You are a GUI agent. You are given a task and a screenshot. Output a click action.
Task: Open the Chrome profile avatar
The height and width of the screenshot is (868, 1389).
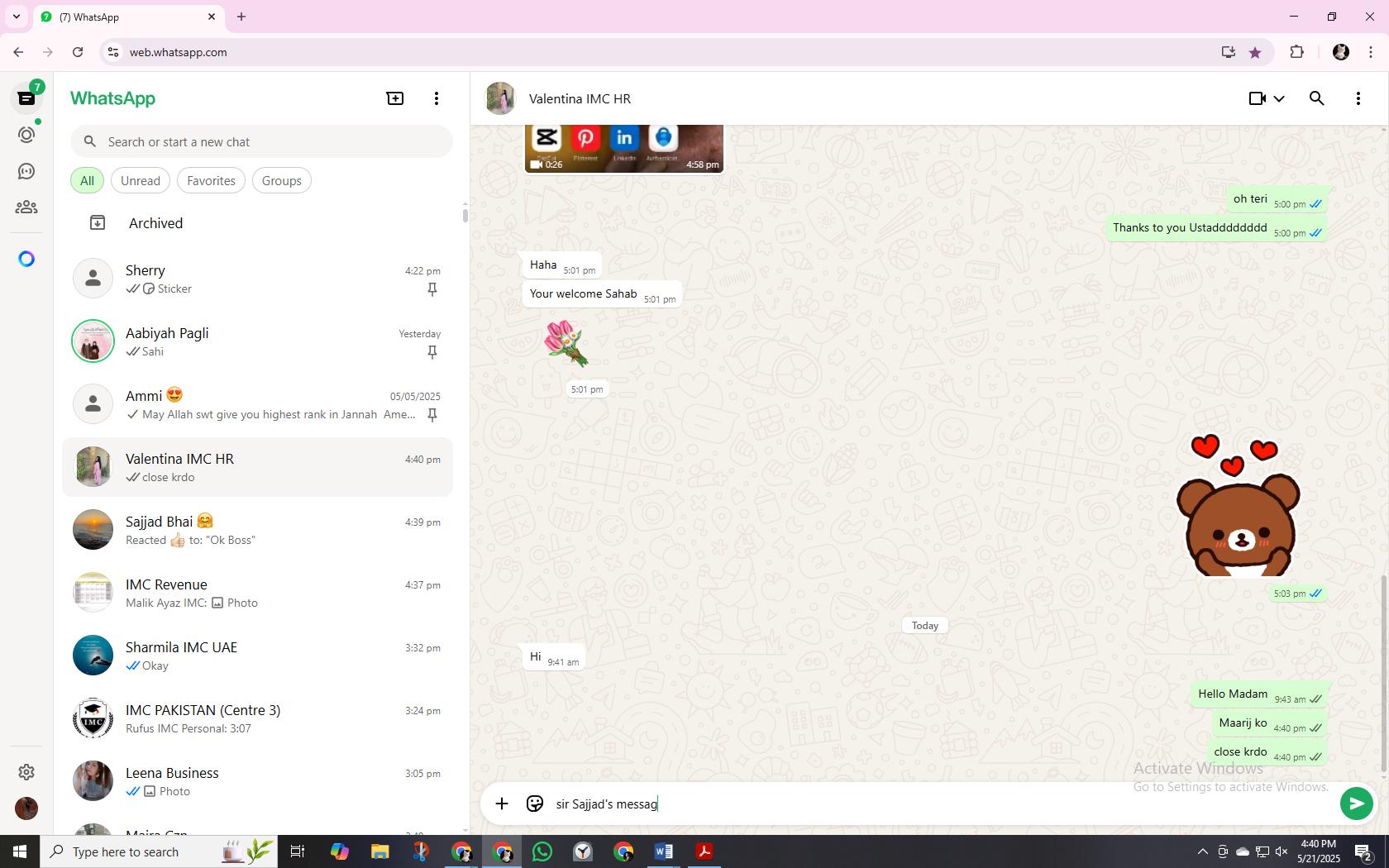(1341, 52)
